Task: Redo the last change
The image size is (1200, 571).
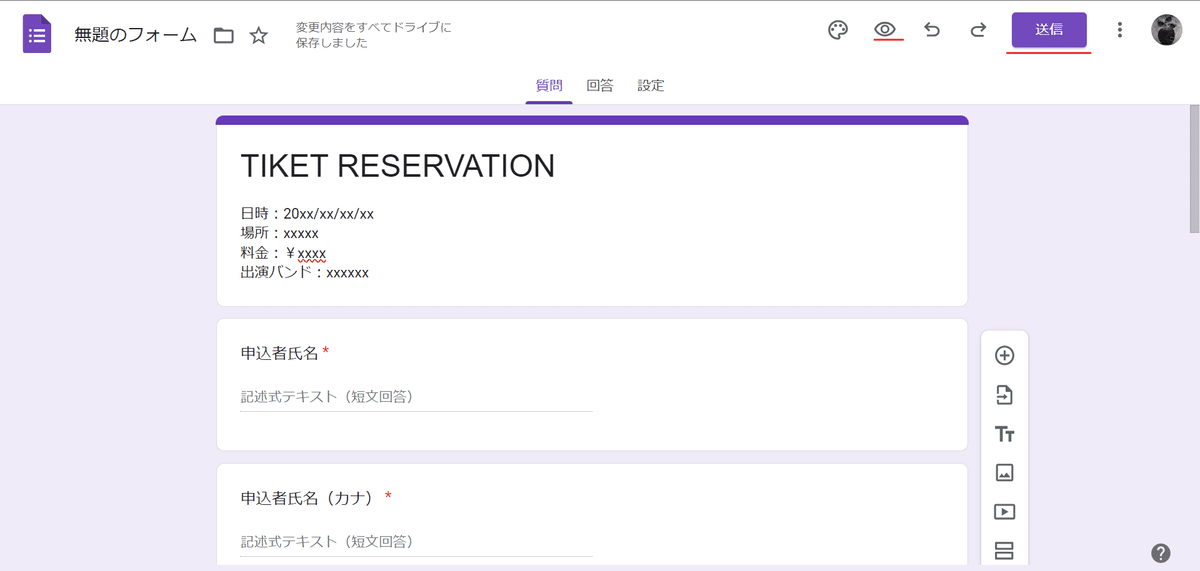Action: [978, 30]
